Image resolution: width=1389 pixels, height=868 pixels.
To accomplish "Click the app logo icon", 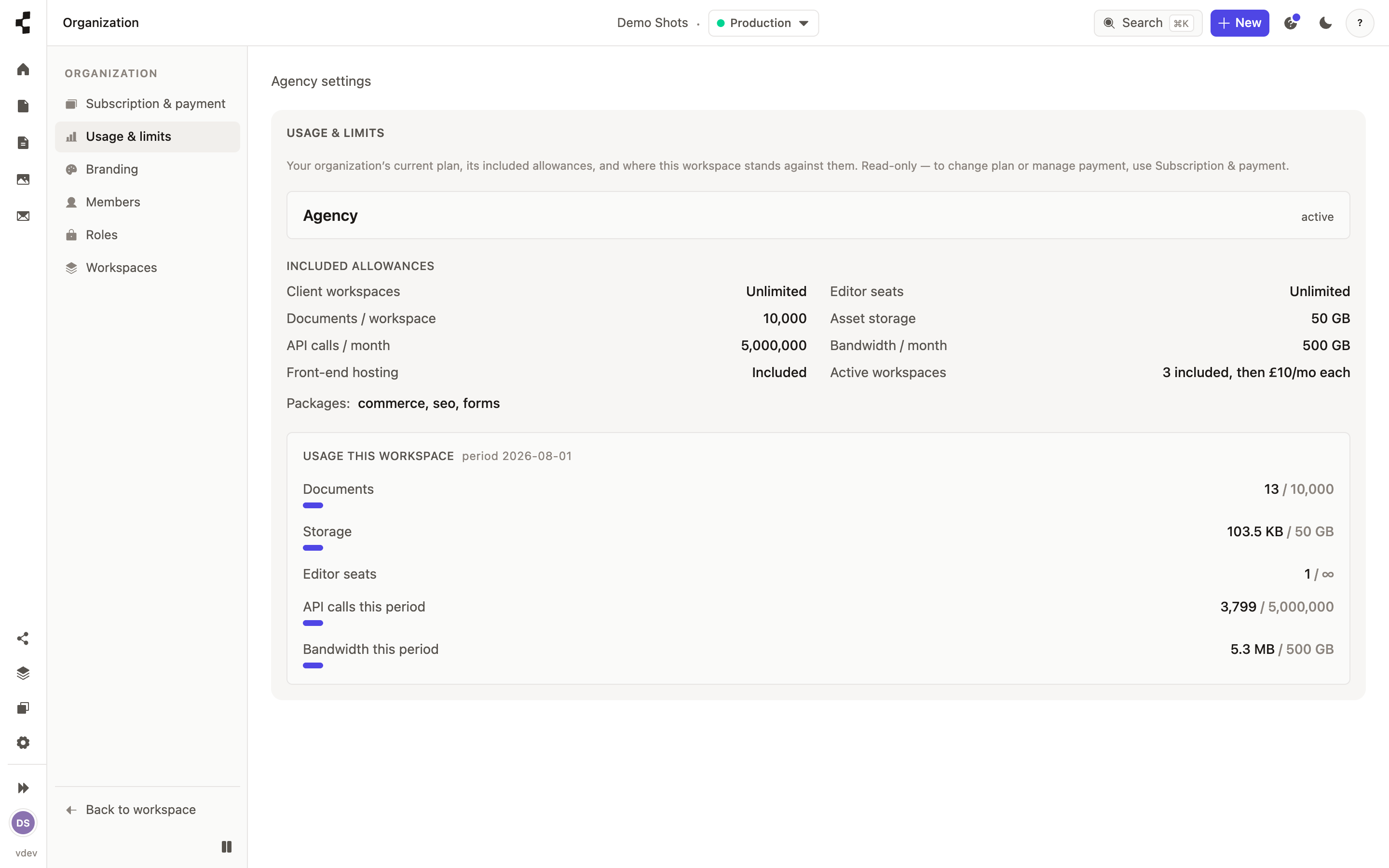I will [x=23, y=23].
